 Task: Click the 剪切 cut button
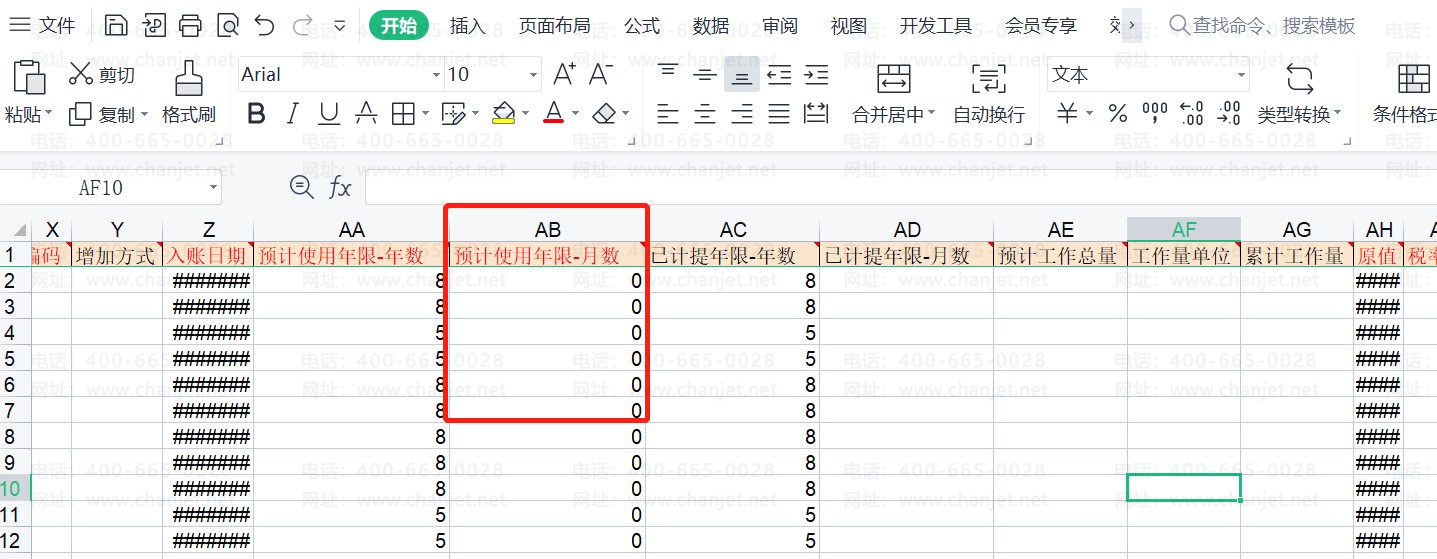point(102,75)
